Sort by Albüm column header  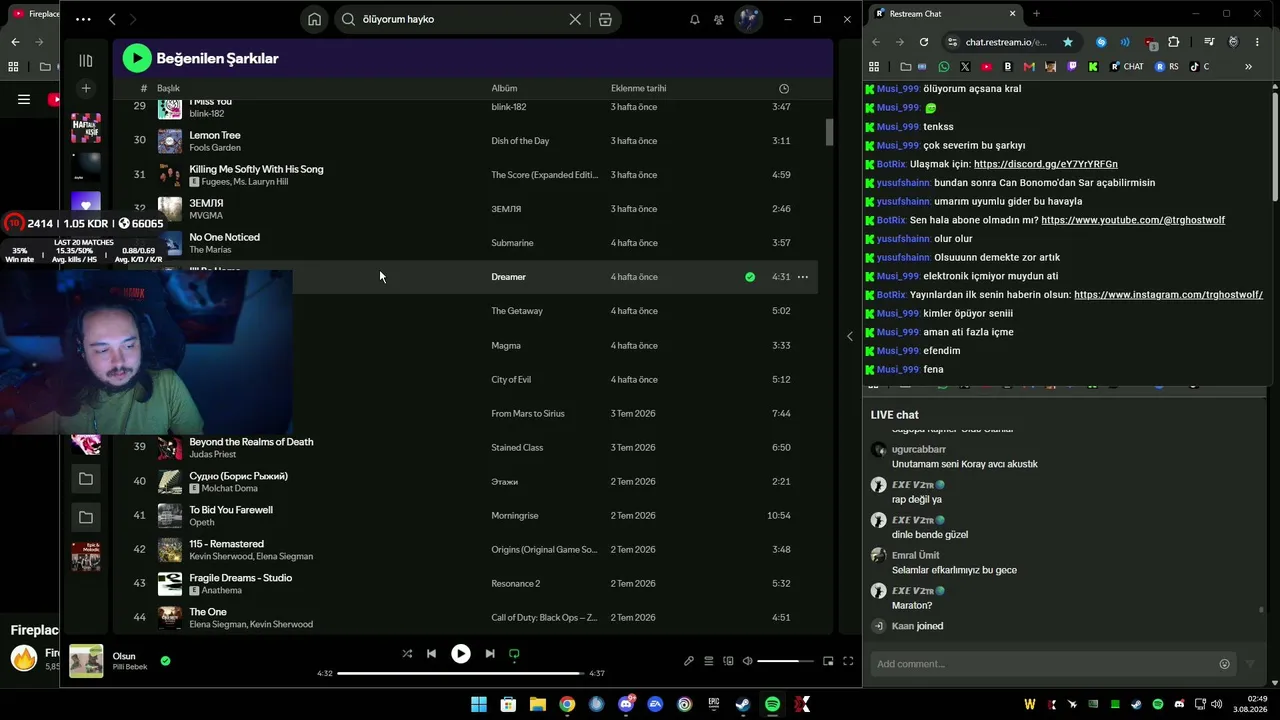click(x=504, y=89)
